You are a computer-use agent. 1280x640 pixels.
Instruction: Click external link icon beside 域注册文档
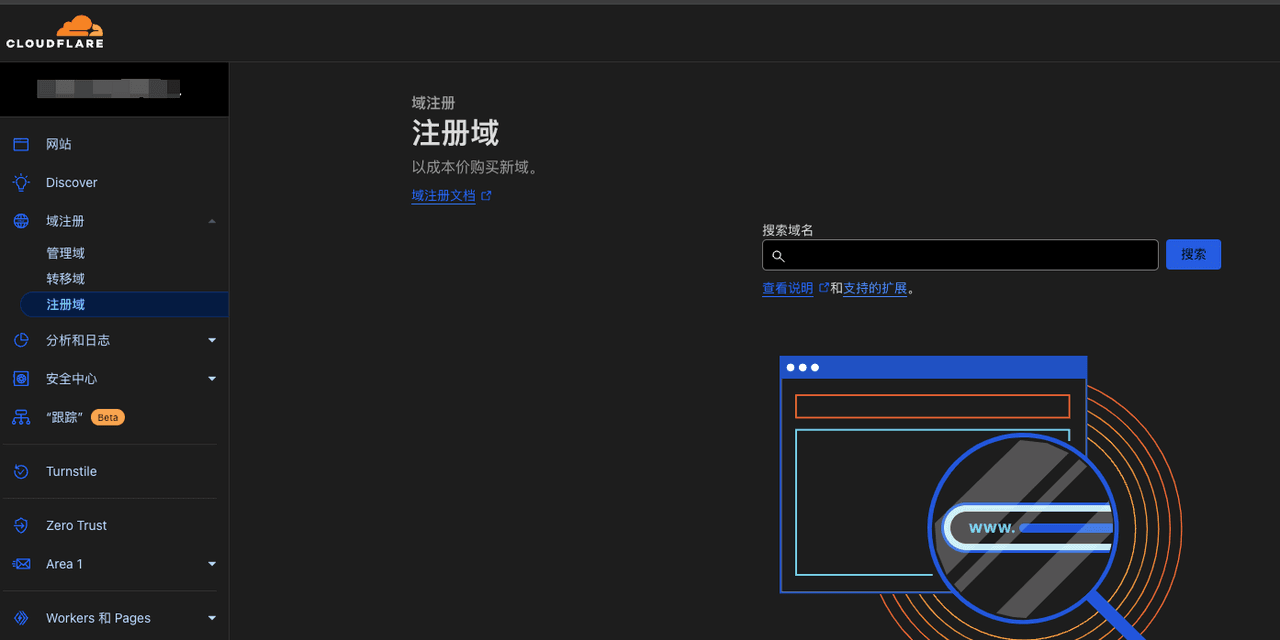(x=487, y=196)
